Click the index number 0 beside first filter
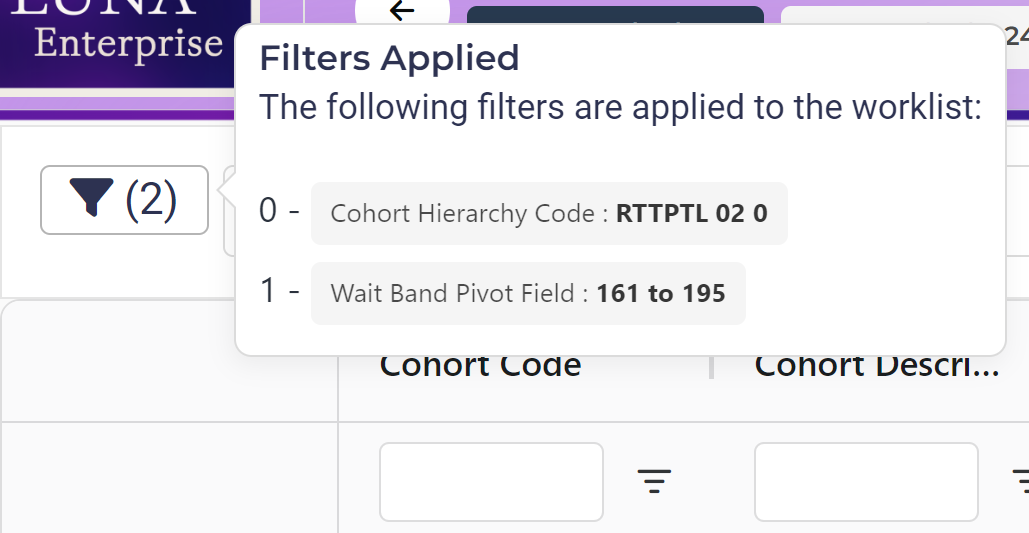The image size is (1029, 533). (267, 211)
